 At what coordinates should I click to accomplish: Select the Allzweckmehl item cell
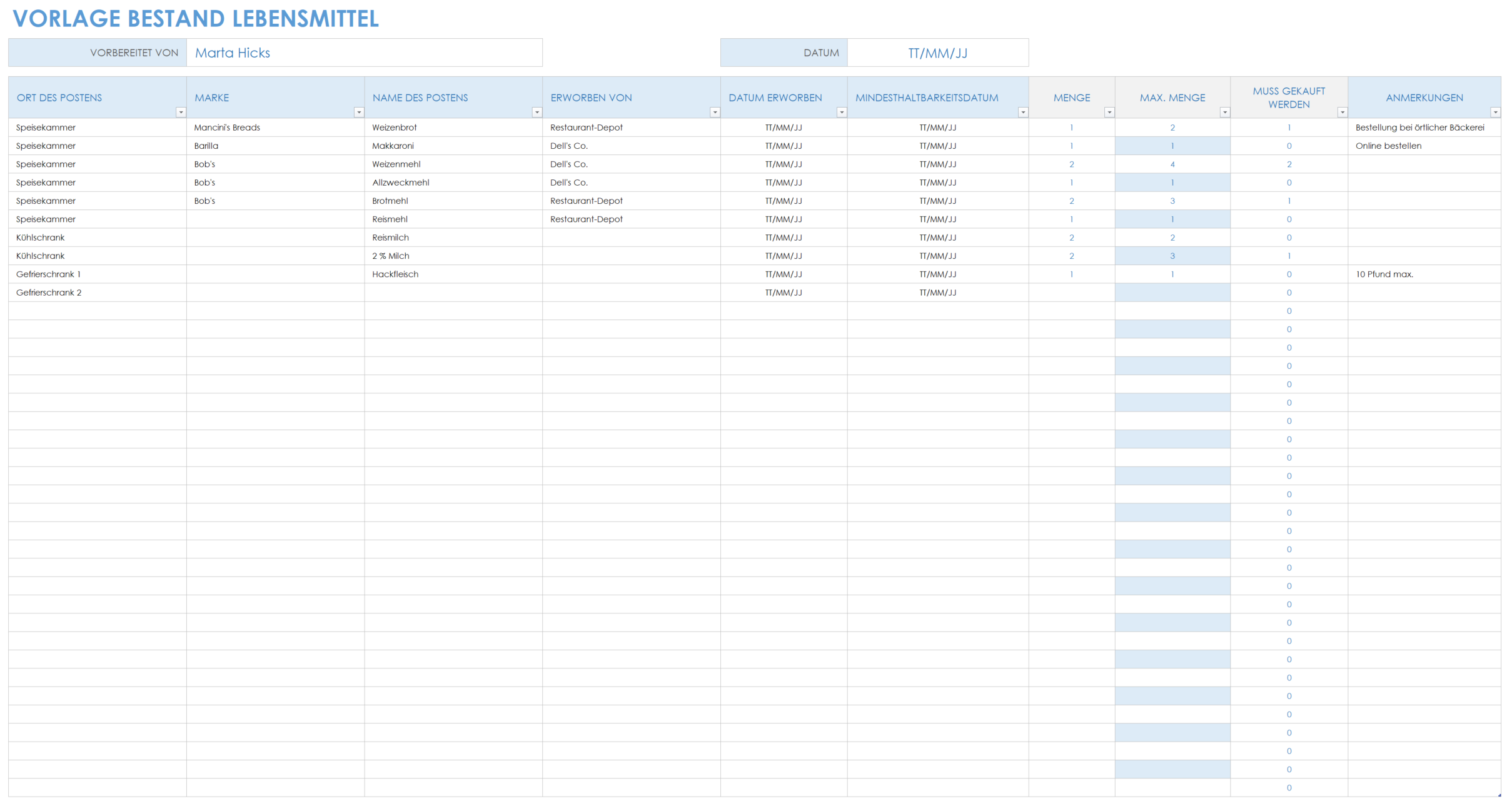[x=453, y=183]
